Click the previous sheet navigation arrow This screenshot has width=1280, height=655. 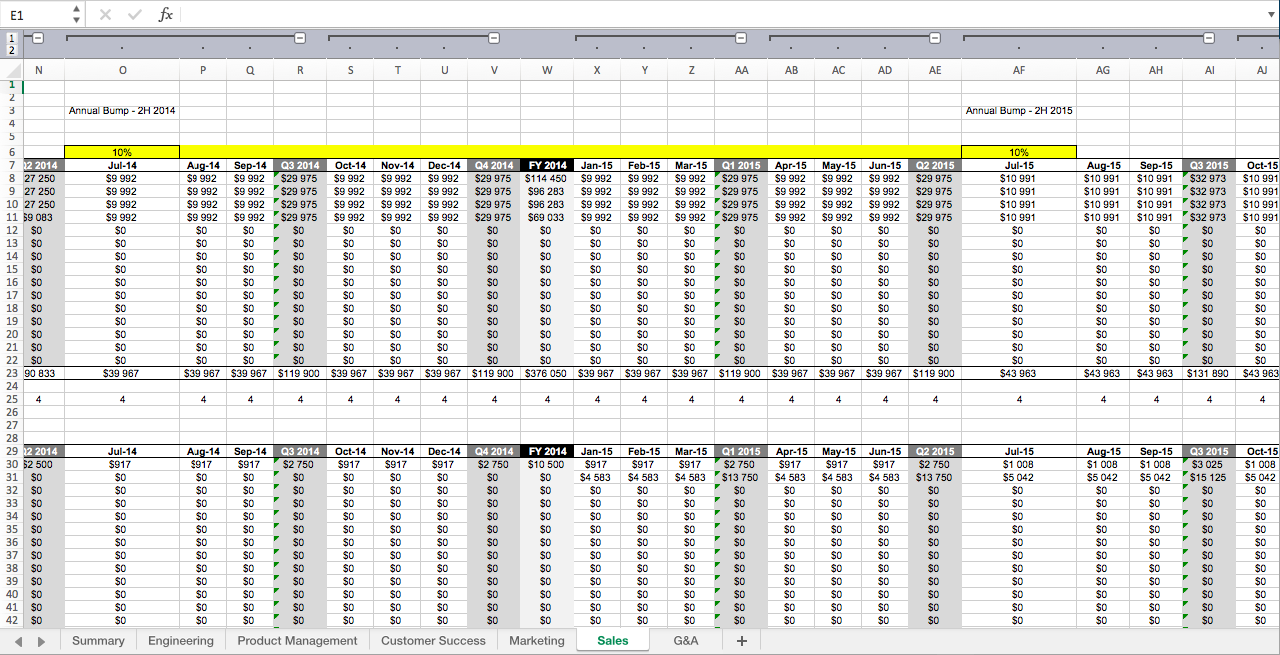[x=18, y=641]
